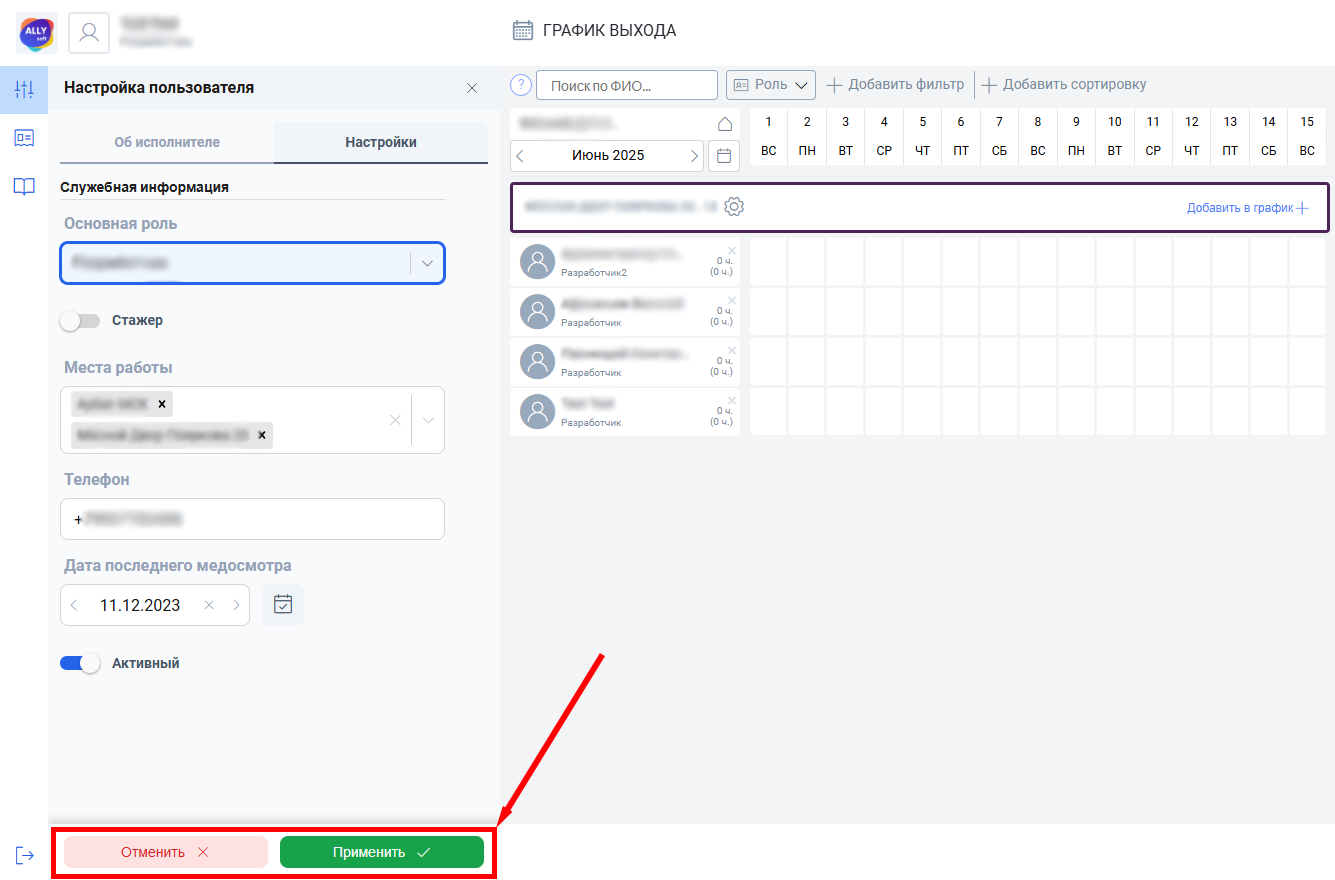Open the calendar picker next to Июнь 2025
This screenshot has height=880, width=1335.
pyautogui.click(x=724, y=156)
